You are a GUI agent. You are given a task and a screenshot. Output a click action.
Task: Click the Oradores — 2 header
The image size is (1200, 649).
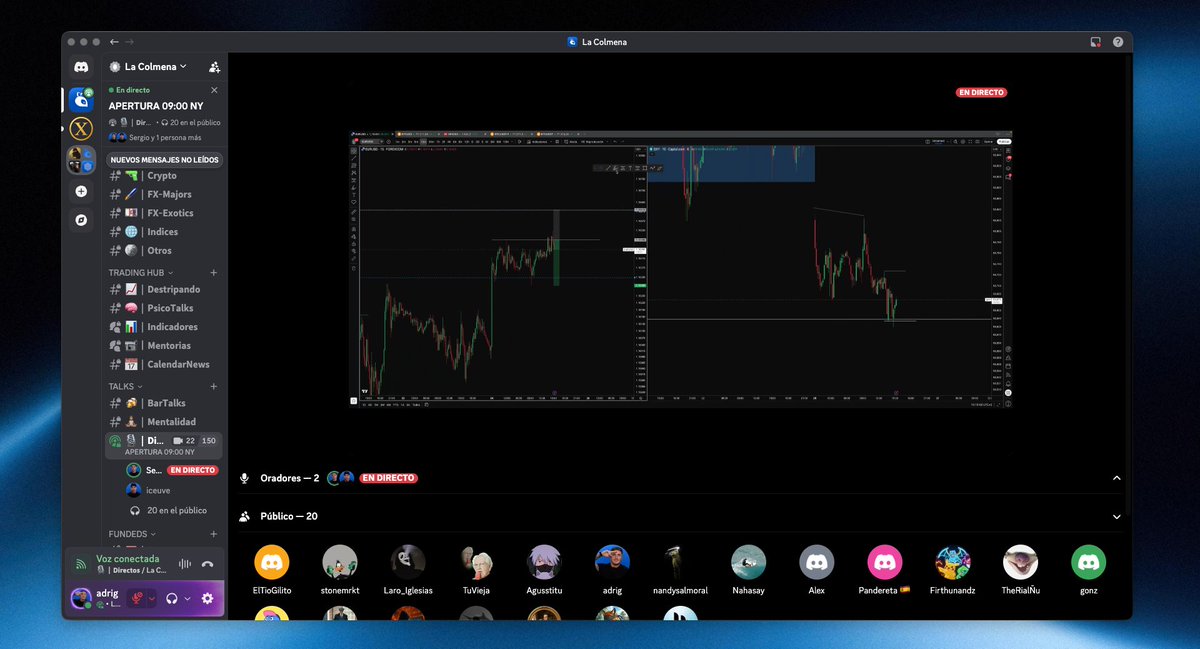[x=289, y=478]
